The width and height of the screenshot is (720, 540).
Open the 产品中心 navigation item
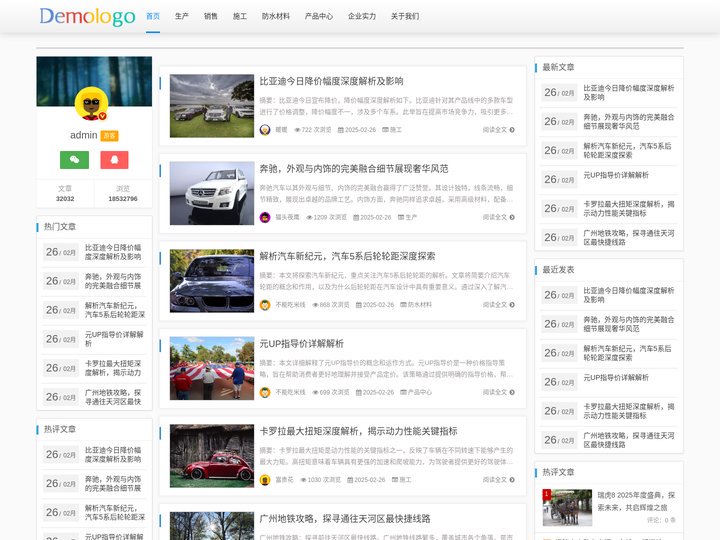pos(319,16)
